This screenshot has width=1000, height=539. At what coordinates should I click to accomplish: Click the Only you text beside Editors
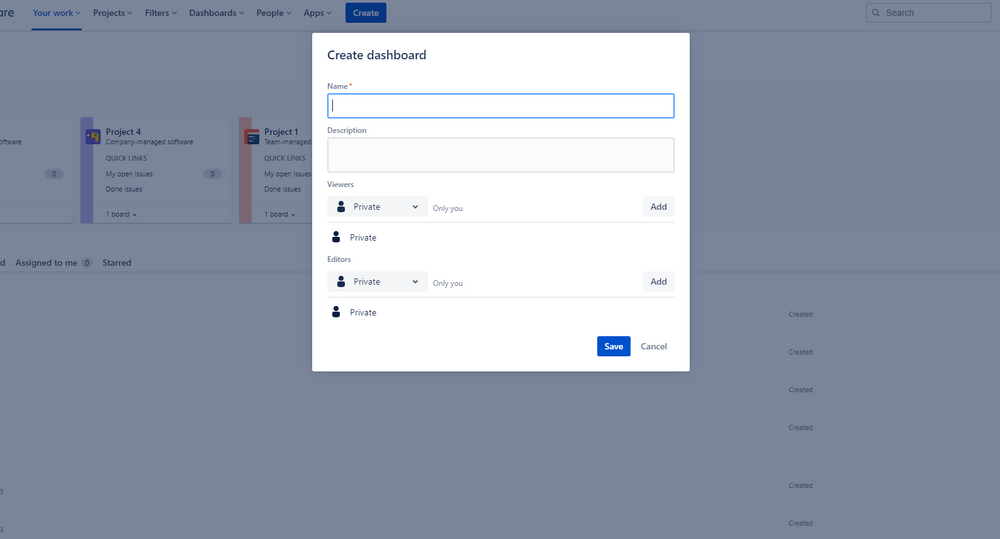click(448, 283)
